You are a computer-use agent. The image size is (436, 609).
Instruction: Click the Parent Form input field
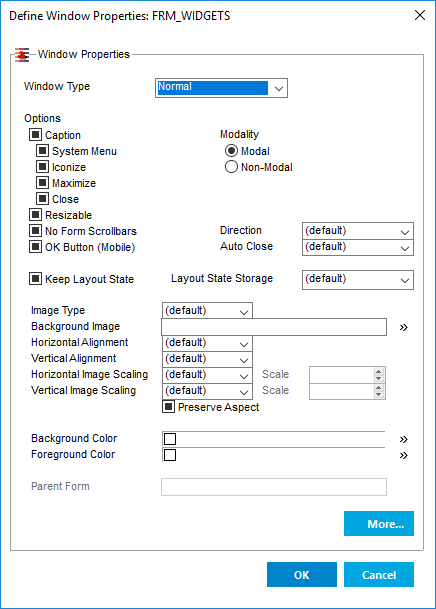tap(274, 487)
